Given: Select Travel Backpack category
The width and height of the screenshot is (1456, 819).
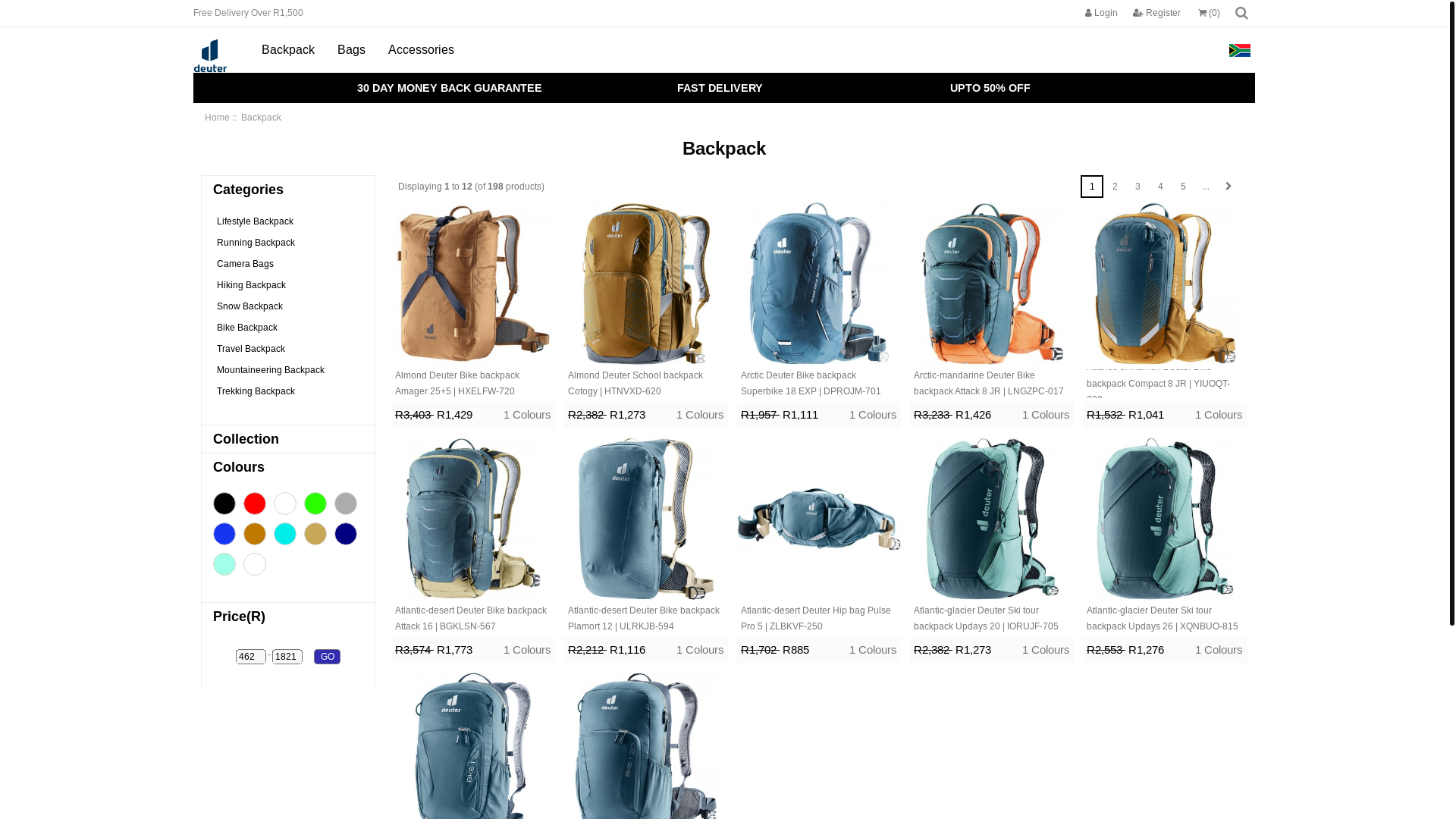Looking at the screenshot, I should [251, 349].
